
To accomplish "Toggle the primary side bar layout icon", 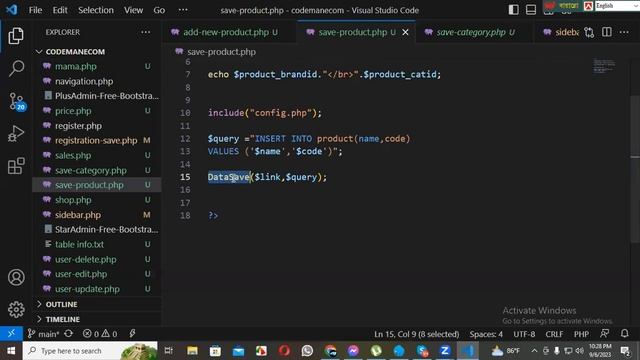I will pos(513,10).
